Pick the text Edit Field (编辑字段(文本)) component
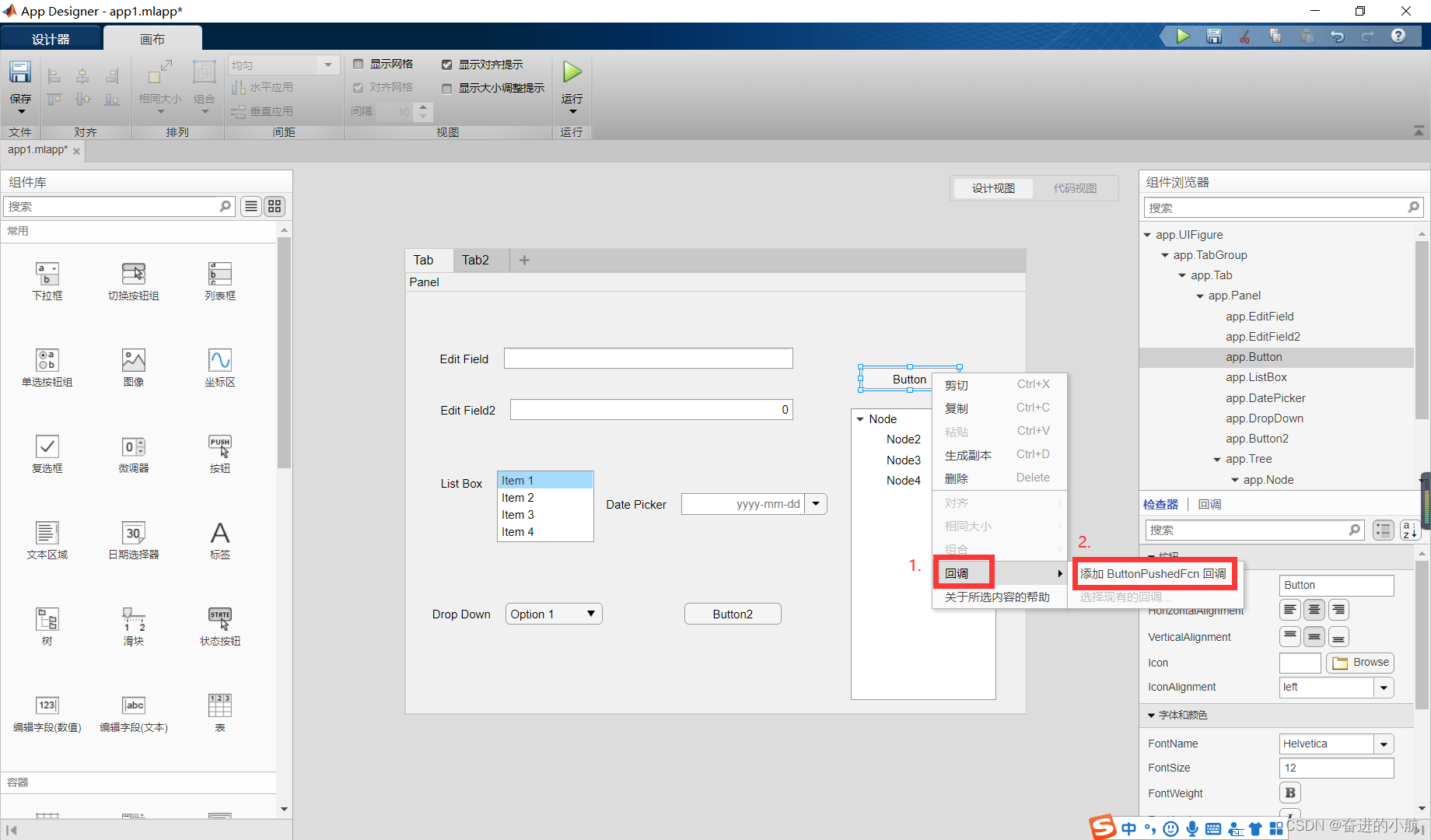This screenshot has width=1431, height=840. tap(134, 705)
